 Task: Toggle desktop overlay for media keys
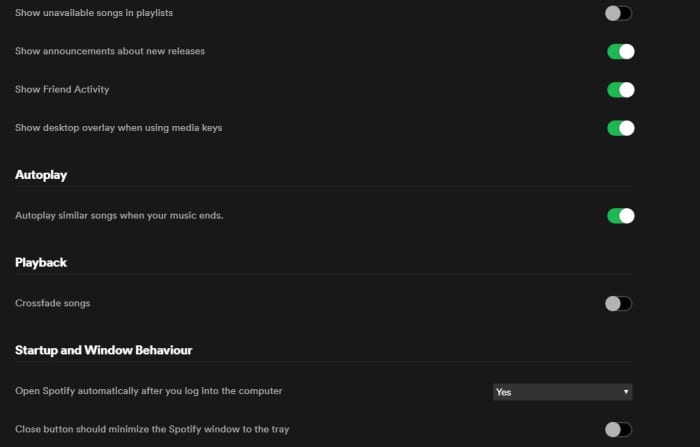[x=620, y=127]
